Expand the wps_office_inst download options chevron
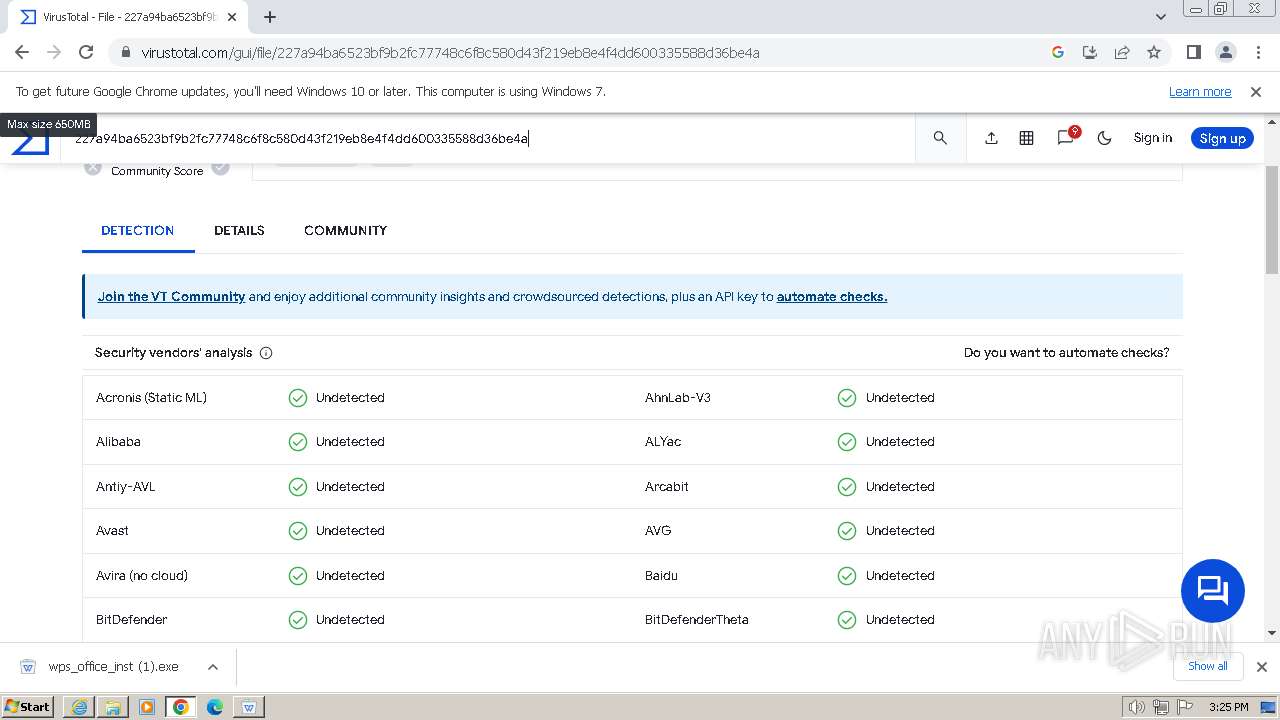The height and width of the screenshot is (720, 1280). click(x=212, y=667)
